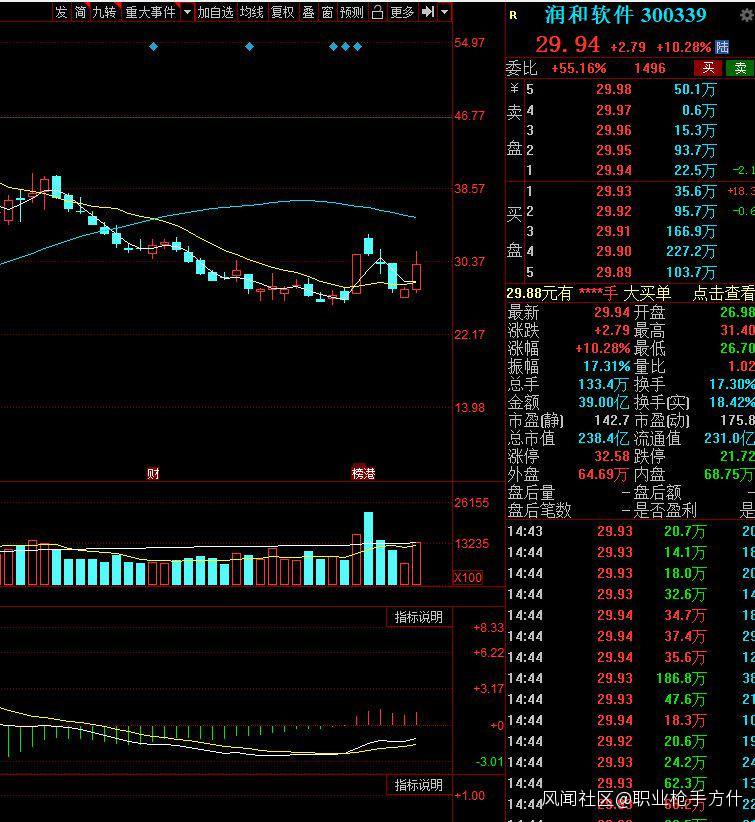755x822 pixels.
Task: Click 加自选 to add to watchlist
Action: click(x=215, y=12)
